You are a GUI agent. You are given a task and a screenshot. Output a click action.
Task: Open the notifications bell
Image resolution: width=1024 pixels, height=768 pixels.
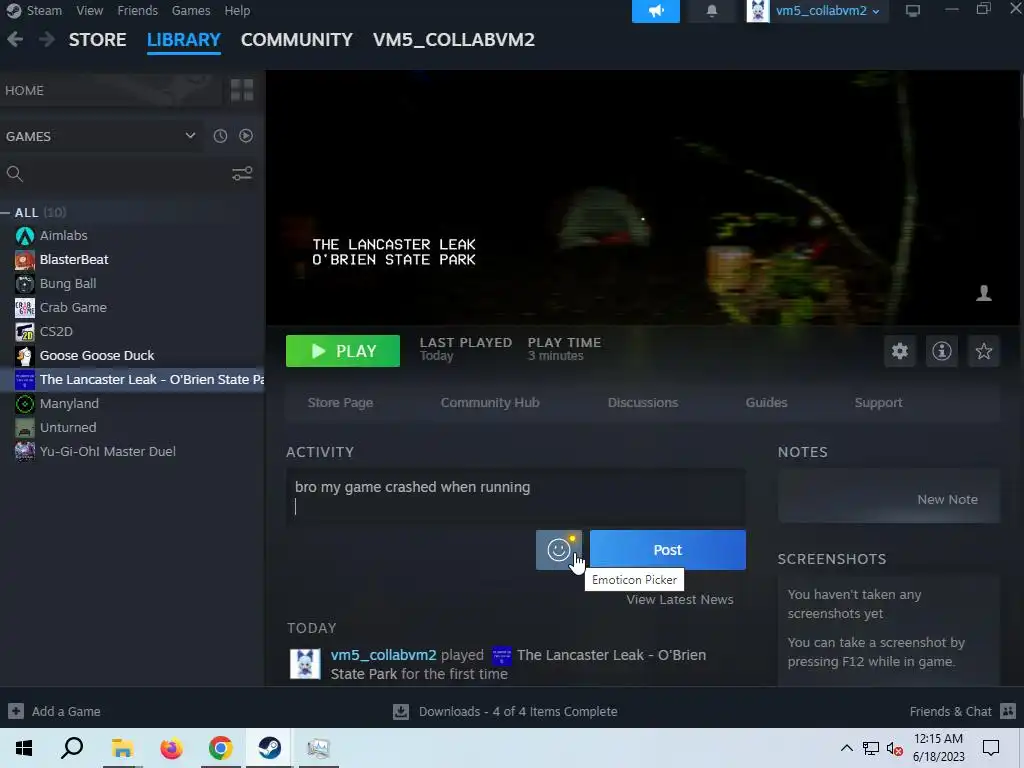(712, 10)
